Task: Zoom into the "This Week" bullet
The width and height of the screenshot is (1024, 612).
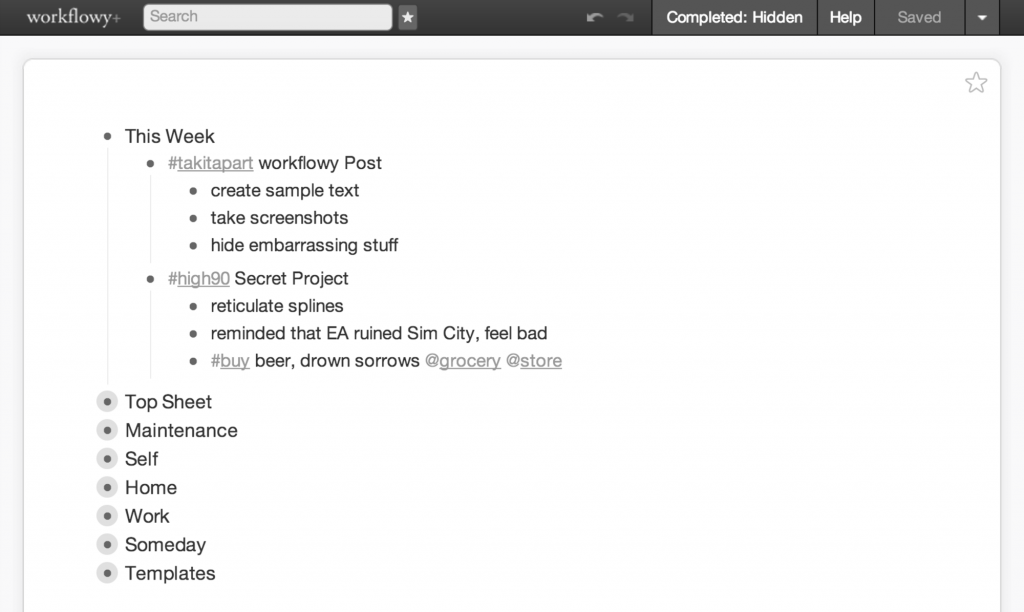Action: 108,136
